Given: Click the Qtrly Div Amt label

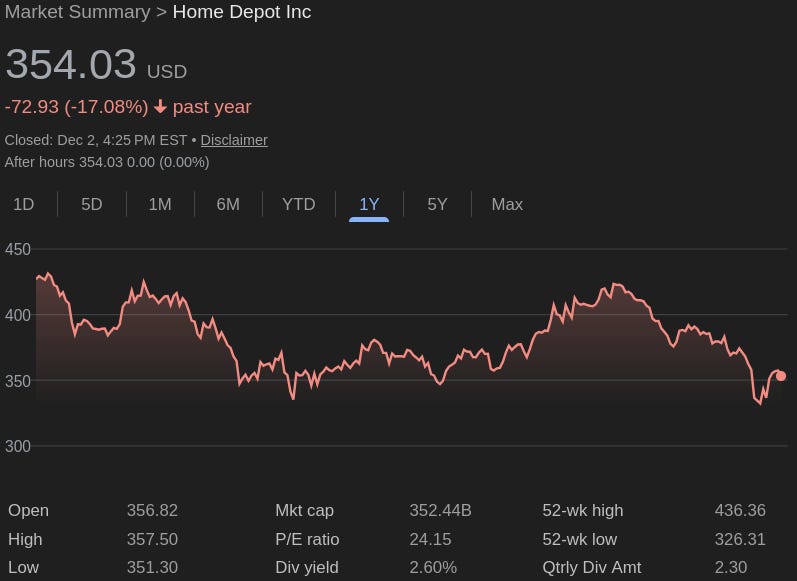Looking at the screenshot, I should tap(592, 567).
